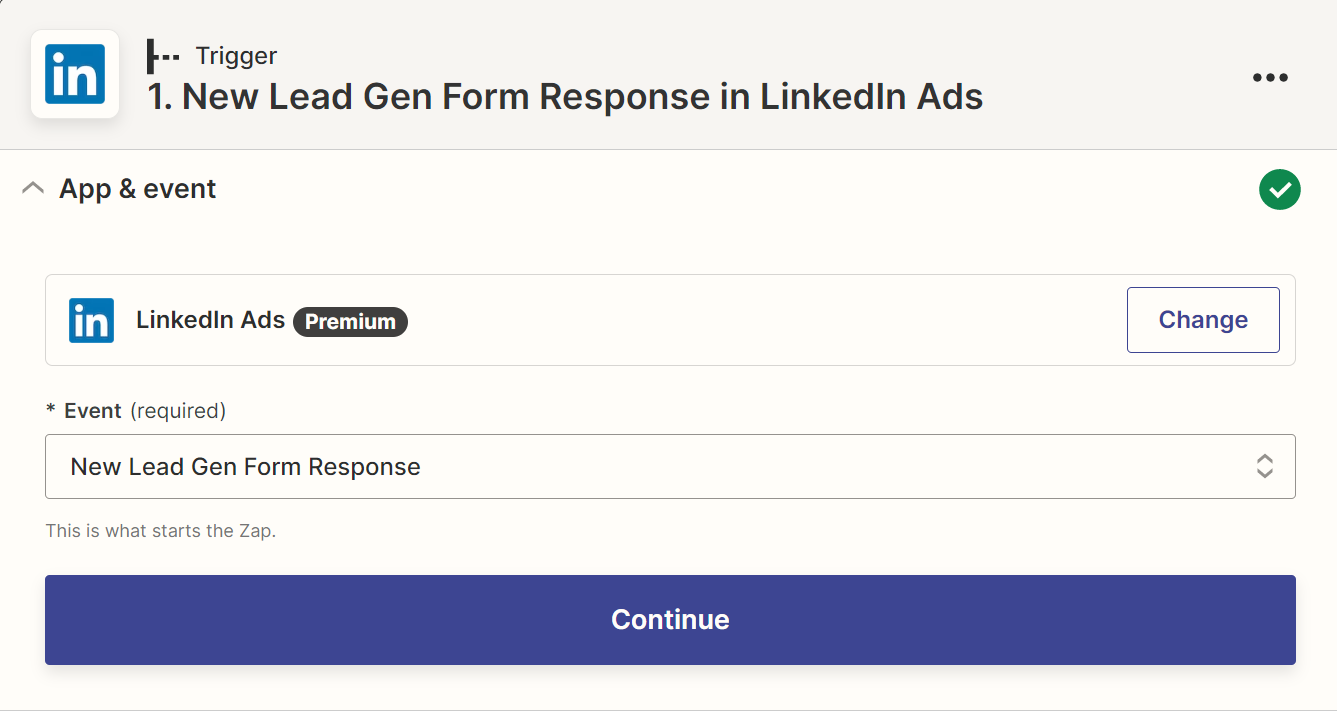Select the LinkedIn Ads app name text
Viewport: 1337px width, 711px height.
click(209, 320)
